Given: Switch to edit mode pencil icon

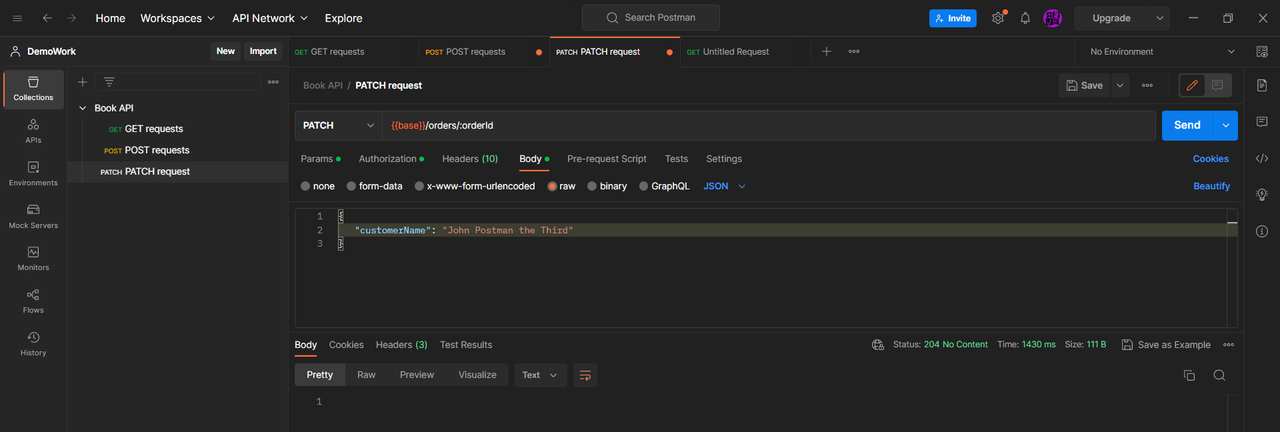Looking at the screenshot, I should click(1192, 86).
